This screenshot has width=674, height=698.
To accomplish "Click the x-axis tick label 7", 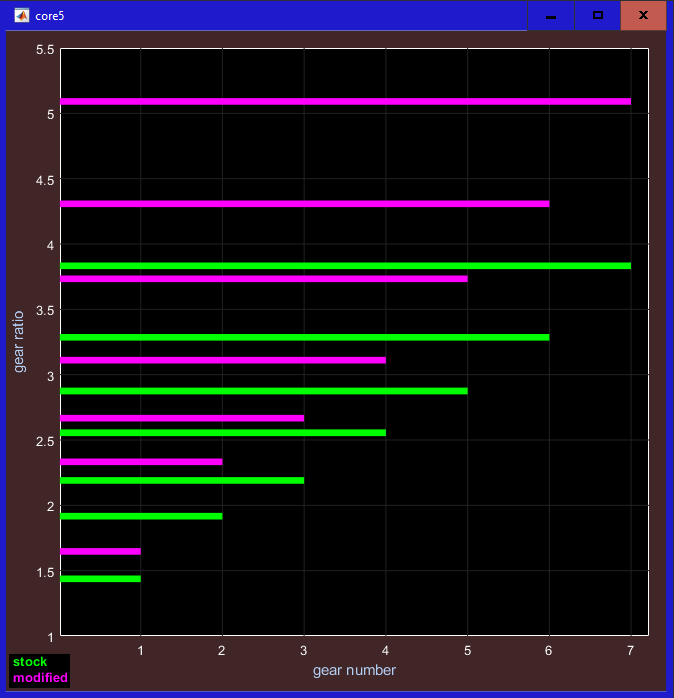I will pos(631,650).
